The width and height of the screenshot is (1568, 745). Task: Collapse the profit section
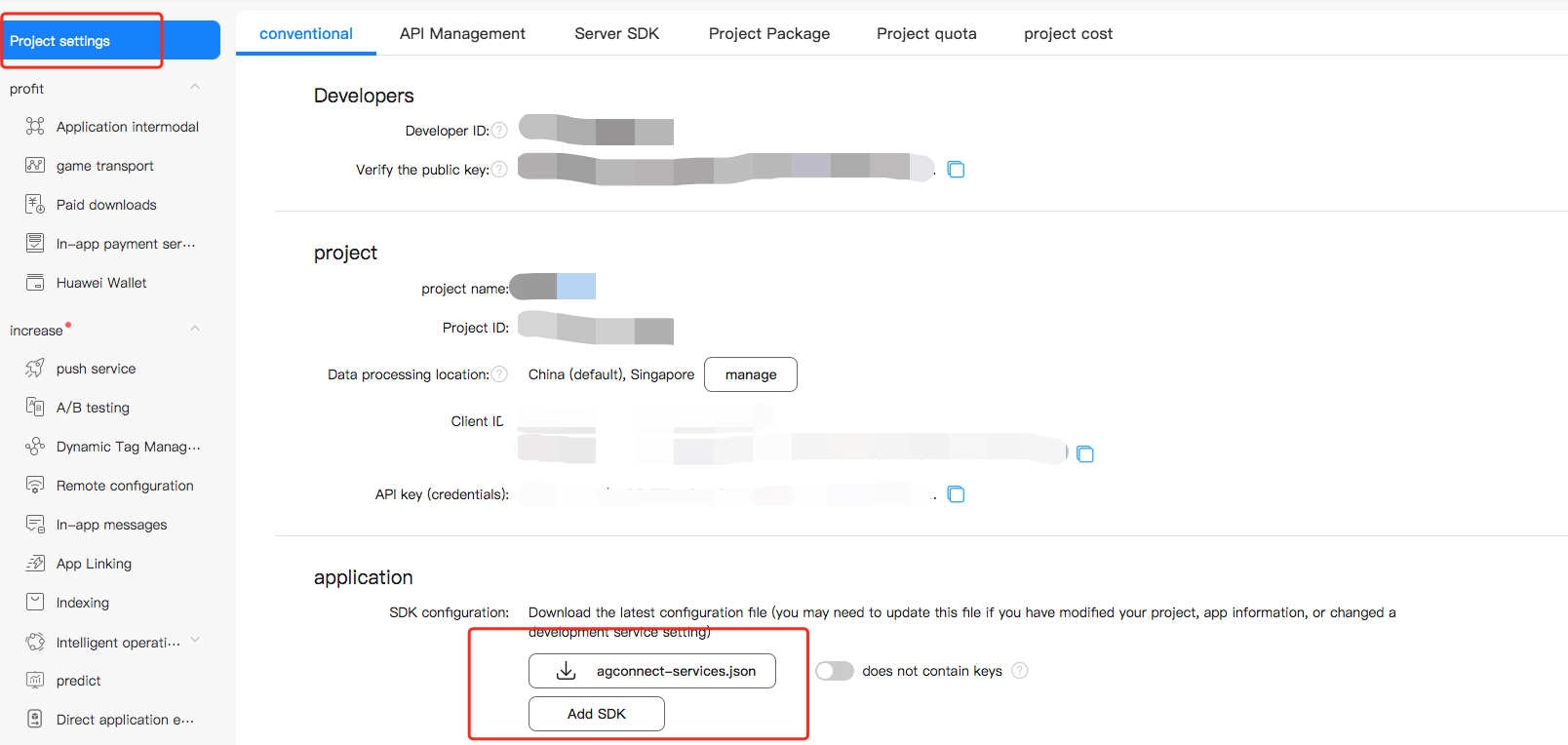[x=195, y=87]
